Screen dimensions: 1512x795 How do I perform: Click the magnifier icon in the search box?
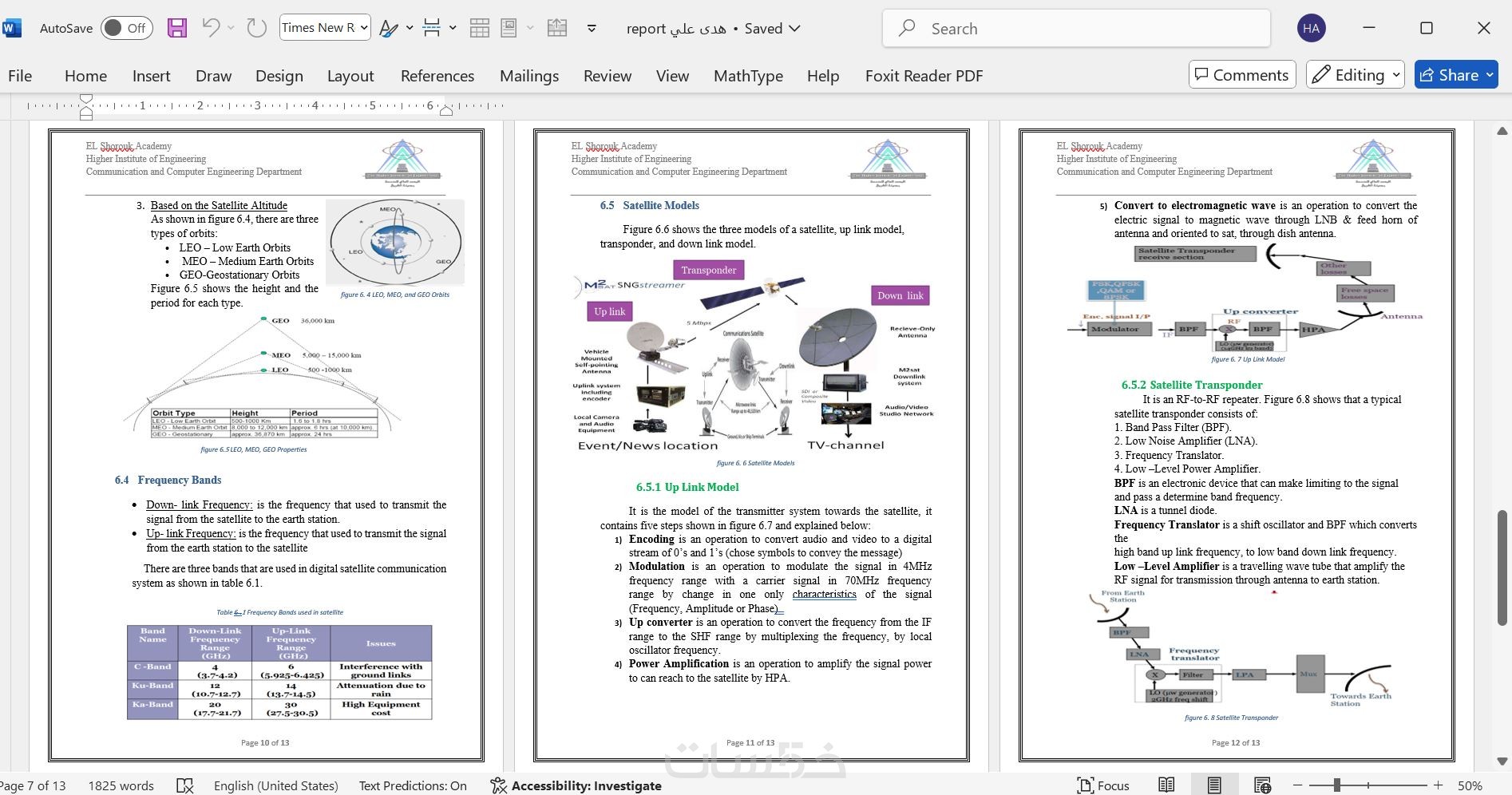(x=907, y=29)
